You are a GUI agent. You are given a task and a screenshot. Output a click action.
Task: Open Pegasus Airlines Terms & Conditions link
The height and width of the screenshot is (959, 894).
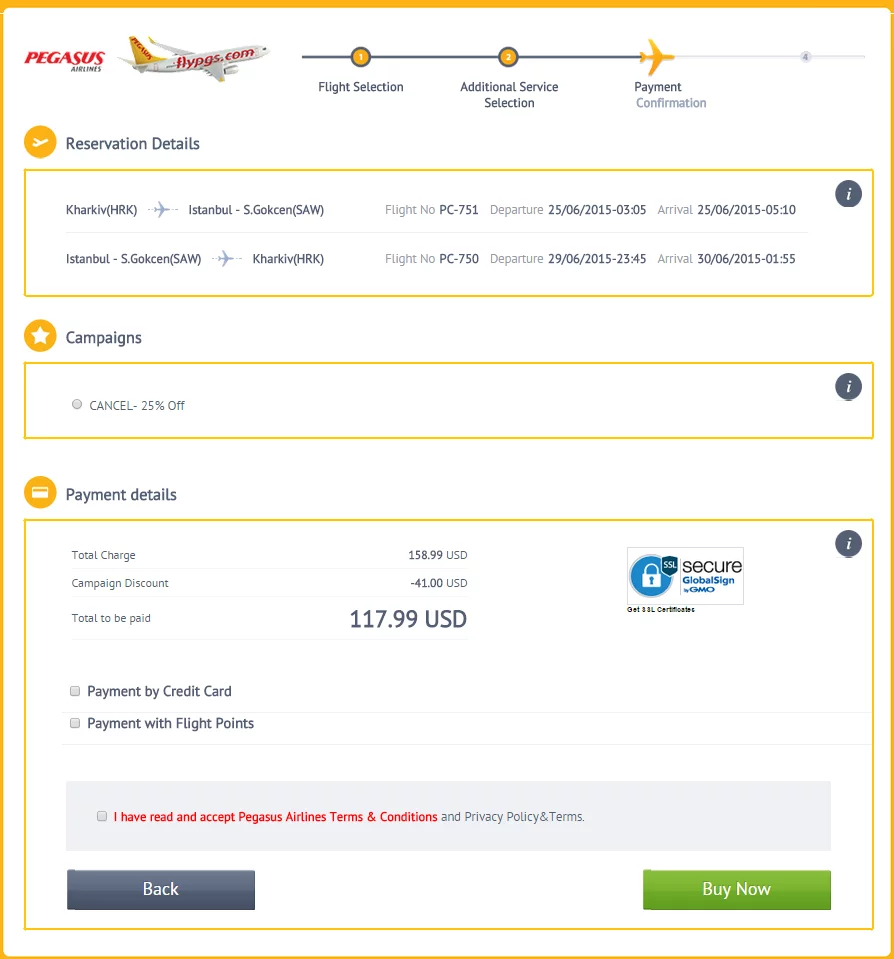point(275,817)
